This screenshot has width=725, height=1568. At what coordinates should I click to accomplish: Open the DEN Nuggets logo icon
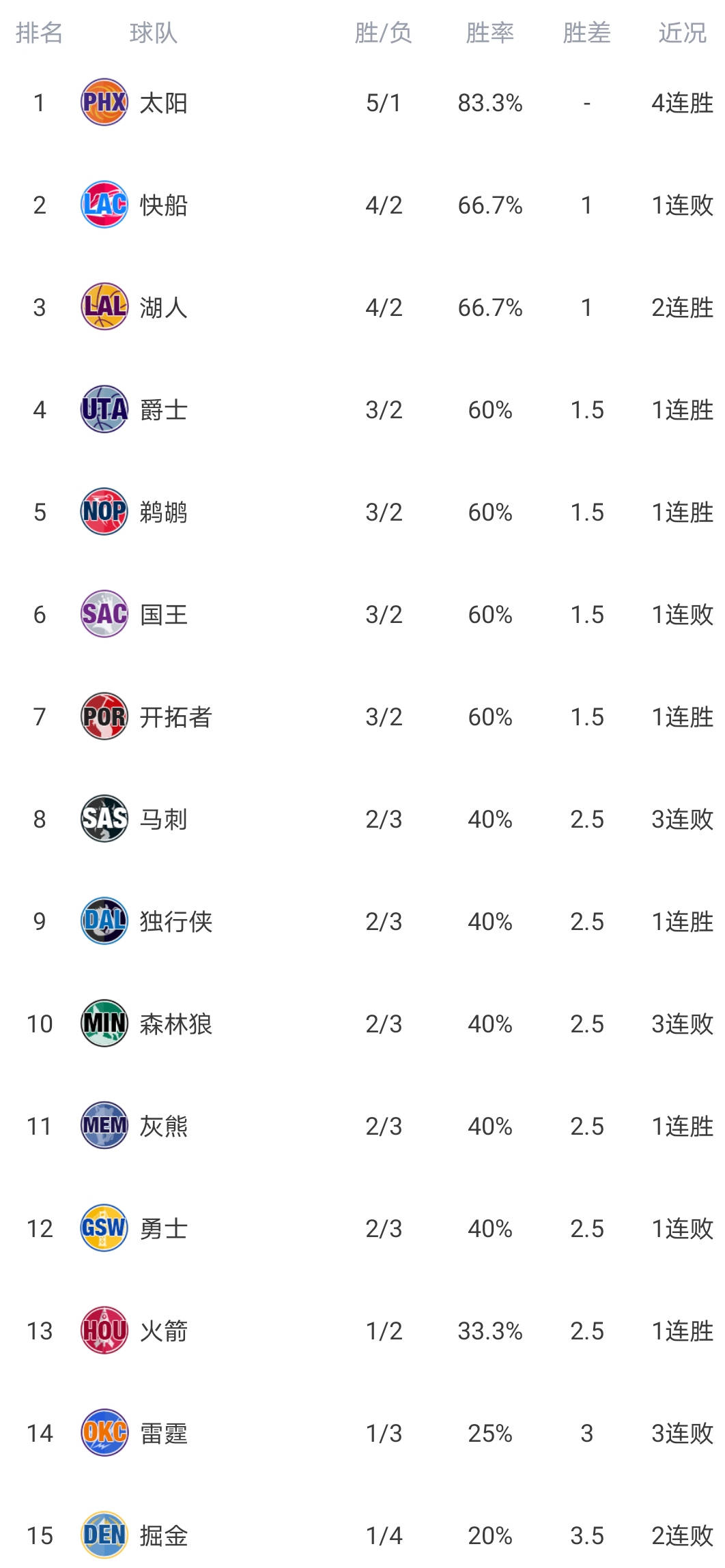[x=104, y=1535]
